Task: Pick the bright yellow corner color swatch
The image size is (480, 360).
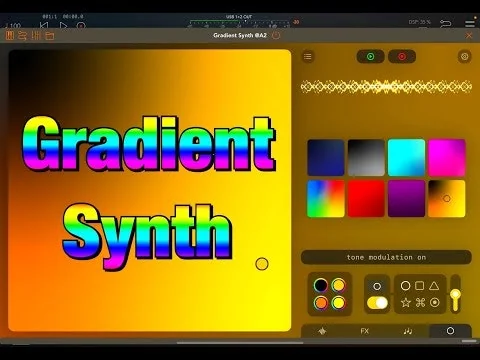Action: [x=339, y=303]
